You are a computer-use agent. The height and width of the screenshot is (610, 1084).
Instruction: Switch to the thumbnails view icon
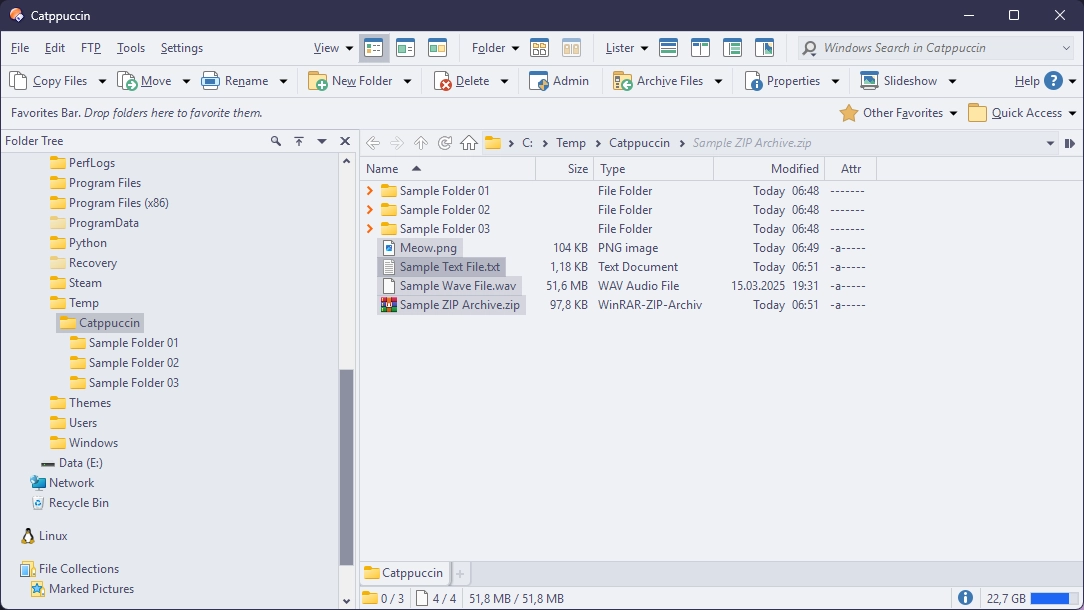pyautogui.click(x=437, y=48)
